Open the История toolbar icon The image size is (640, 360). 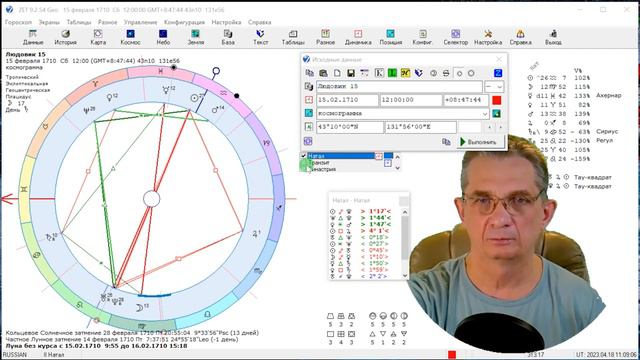(x=65, y=37)
